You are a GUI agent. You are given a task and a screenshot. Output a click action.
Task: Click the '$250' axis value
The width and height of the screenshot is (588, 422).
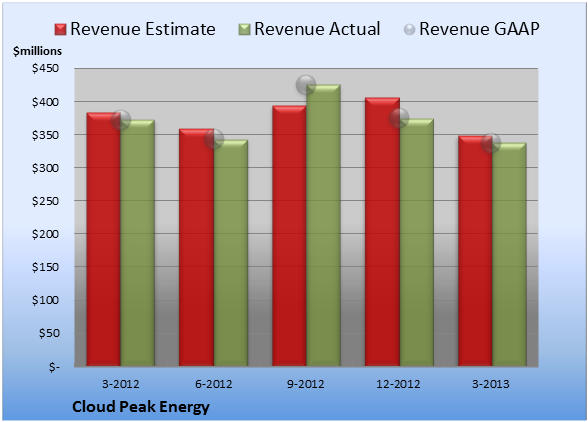coord(45,201)
